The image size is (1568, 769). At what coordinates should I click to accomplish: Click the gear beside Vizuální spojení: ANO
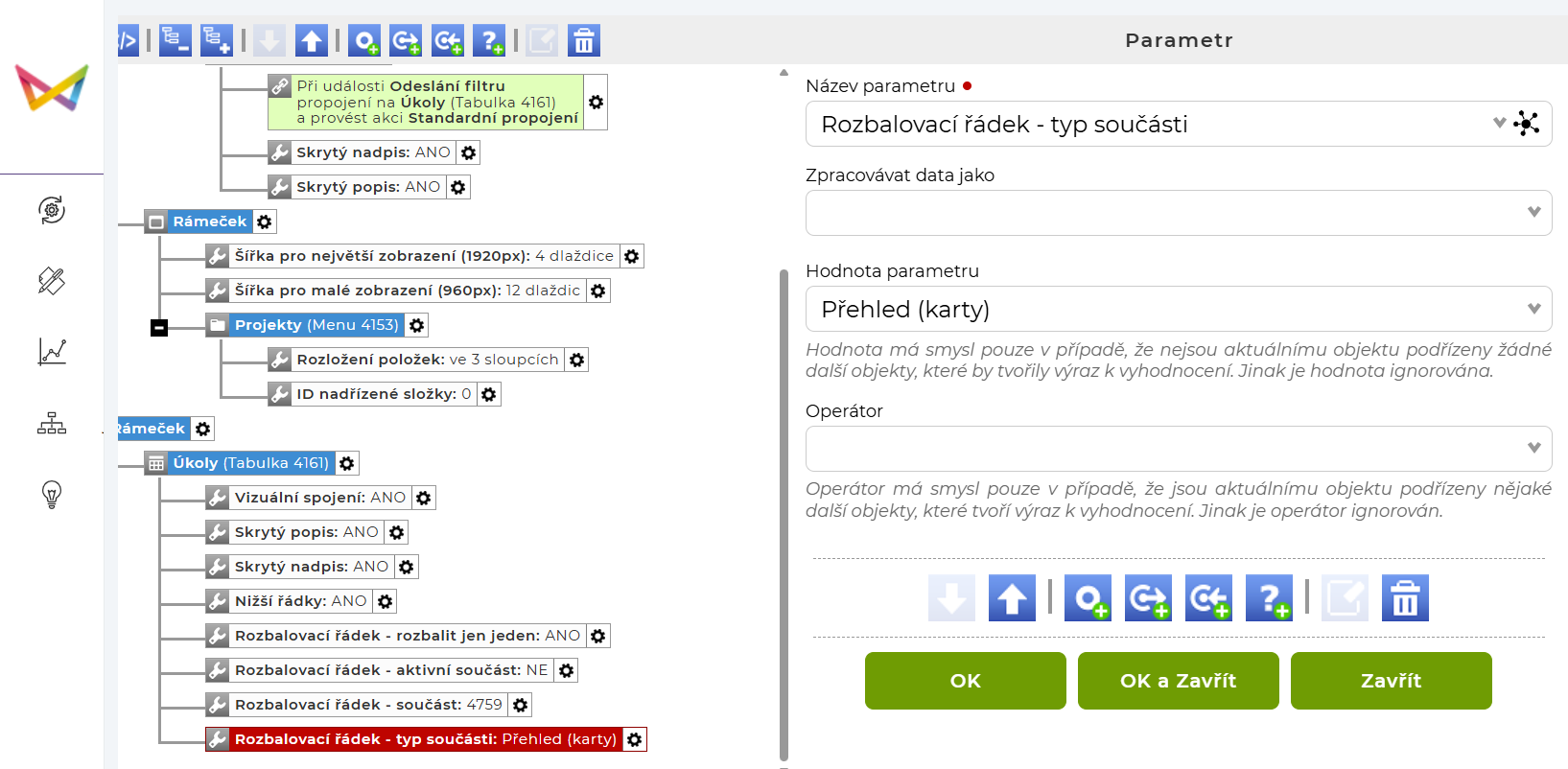424,498
